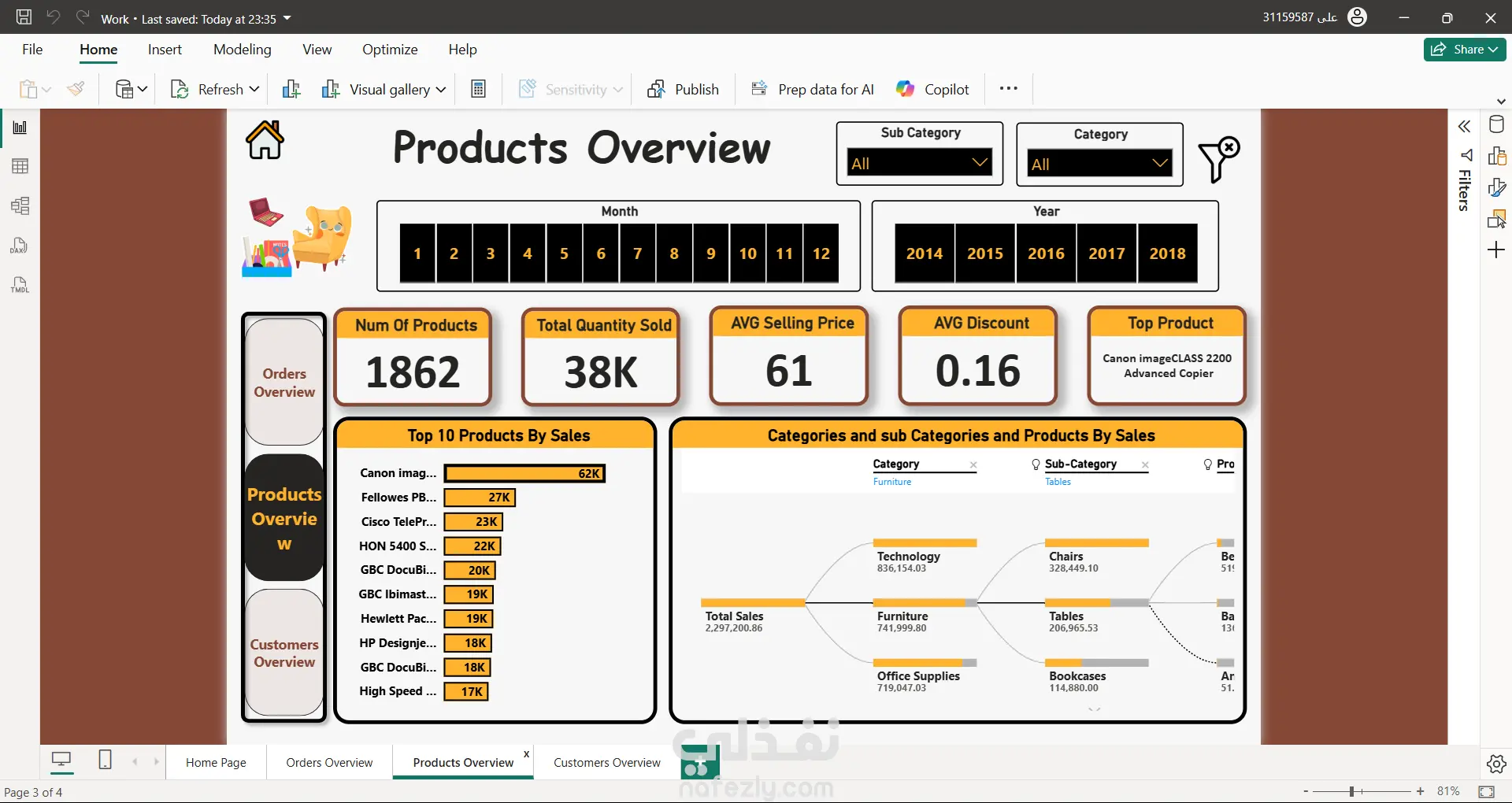Open the TMDL view icon
The height and width of the screenshot is (803, 1512).
[20, 285]
